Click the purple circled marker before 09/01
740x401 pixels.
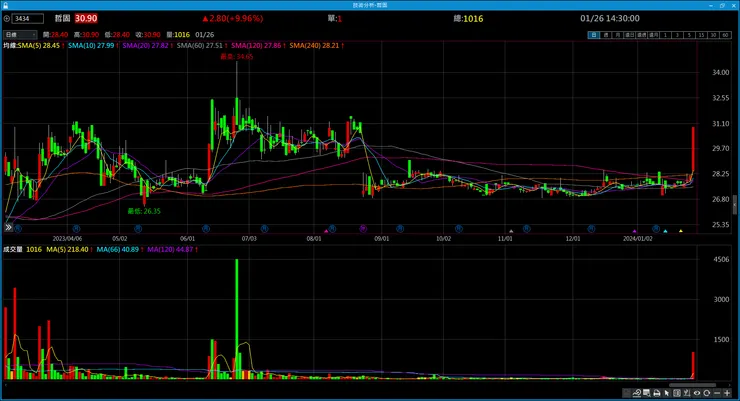coord(362,229)
